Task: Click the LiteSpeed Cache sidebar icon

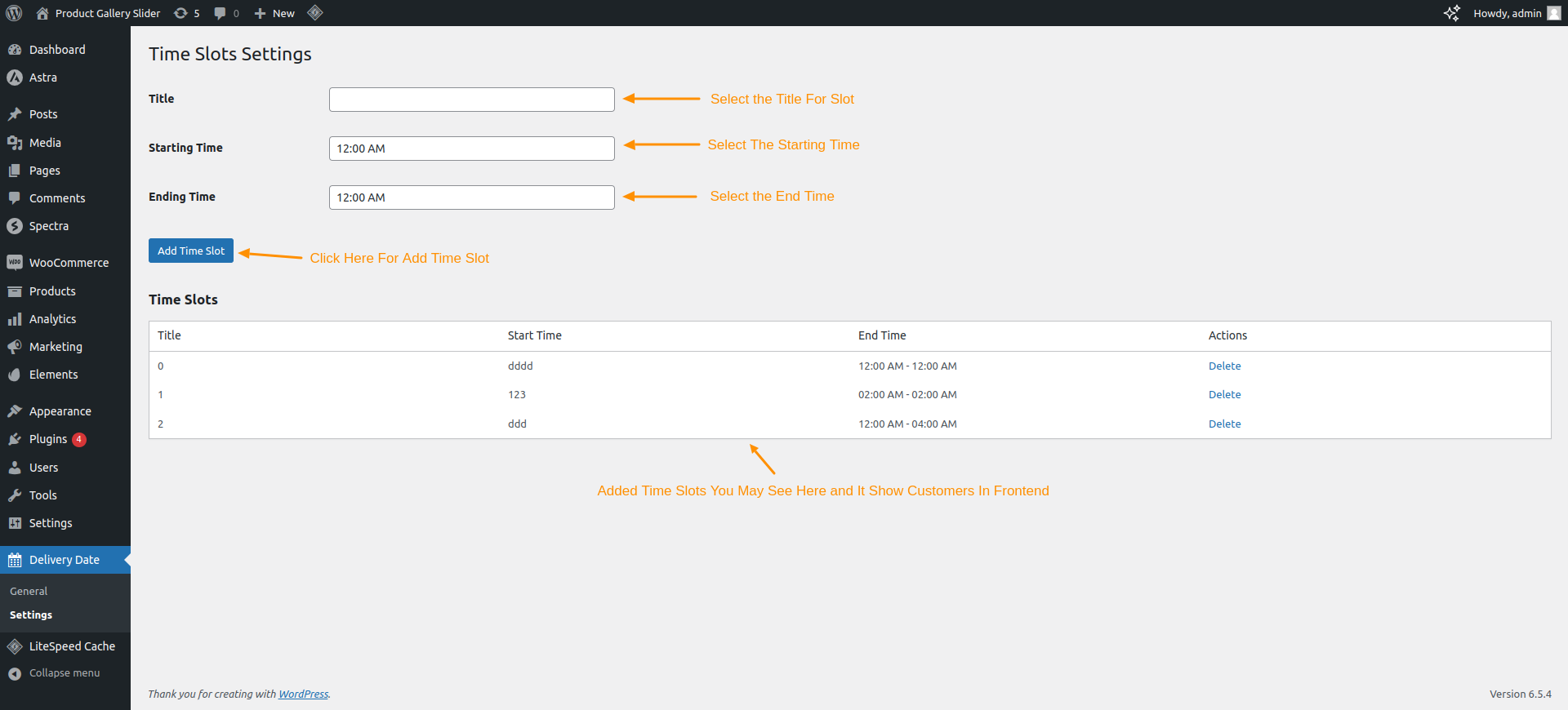Action: tap(15, 646)
